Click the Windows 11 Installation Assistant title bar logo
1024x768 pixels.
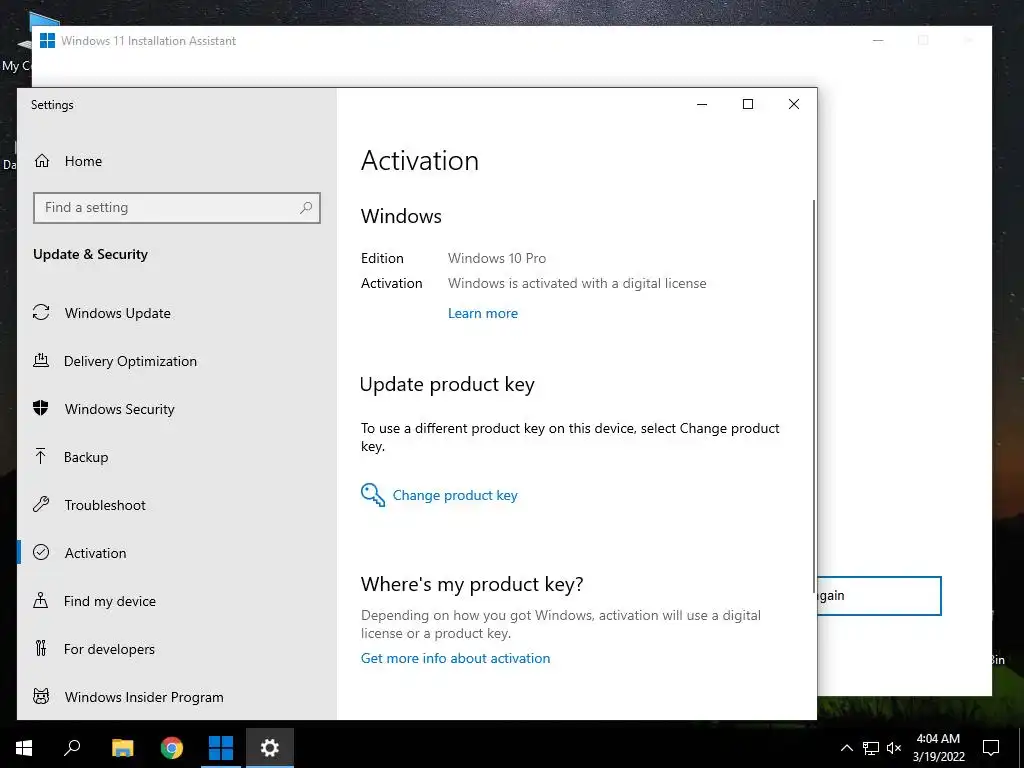pos(47,40)
